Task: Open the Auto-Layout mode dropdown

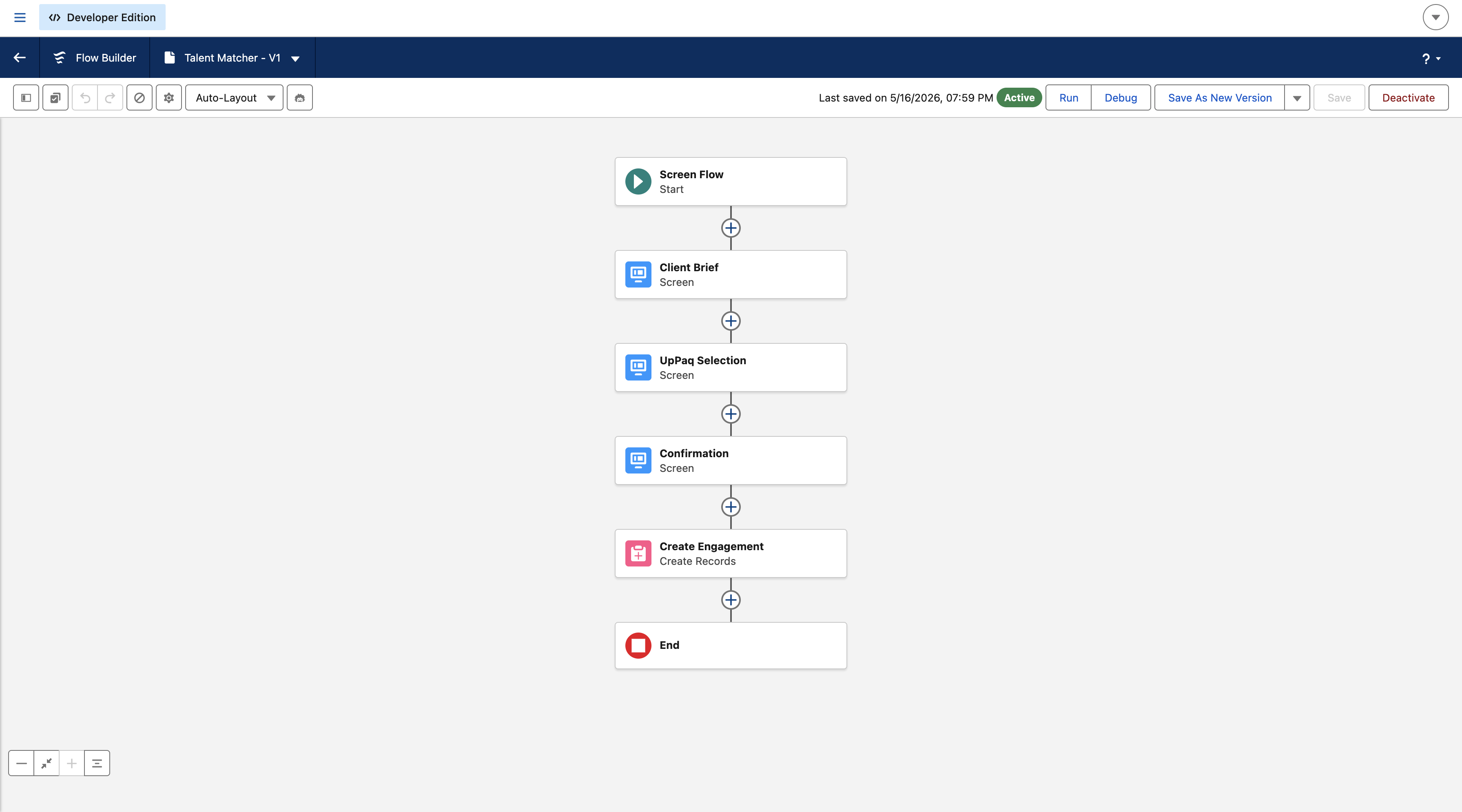Action: click(235, 97)
